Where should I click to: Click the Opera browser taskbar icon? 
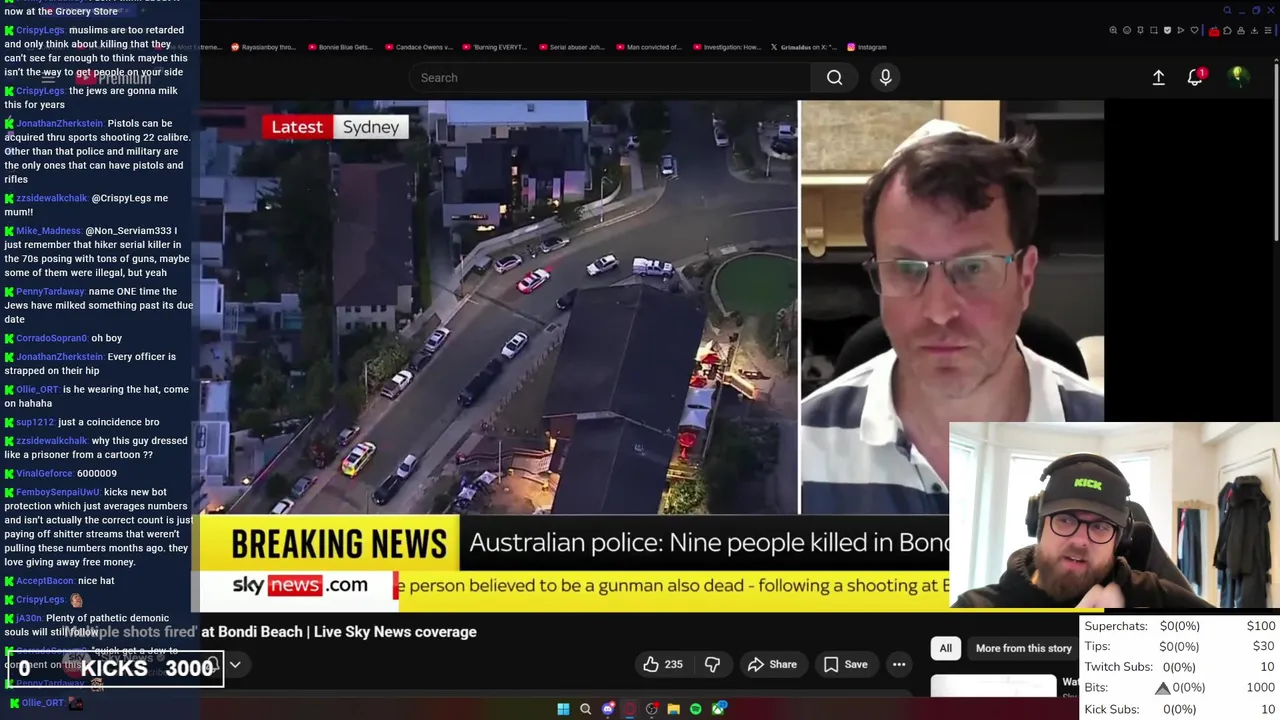tap(629, 709)
